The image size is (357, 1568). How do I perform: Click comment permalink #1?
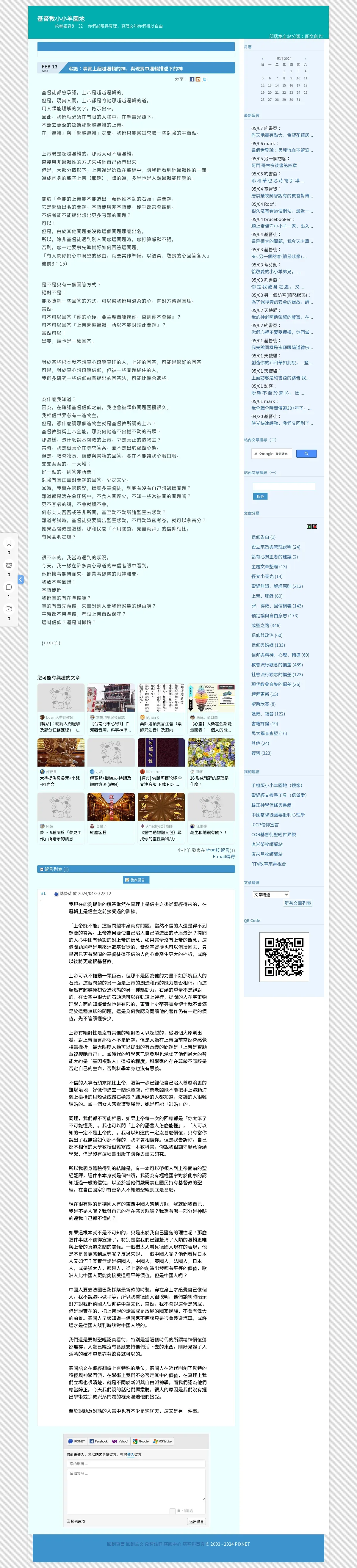[43, 894]
